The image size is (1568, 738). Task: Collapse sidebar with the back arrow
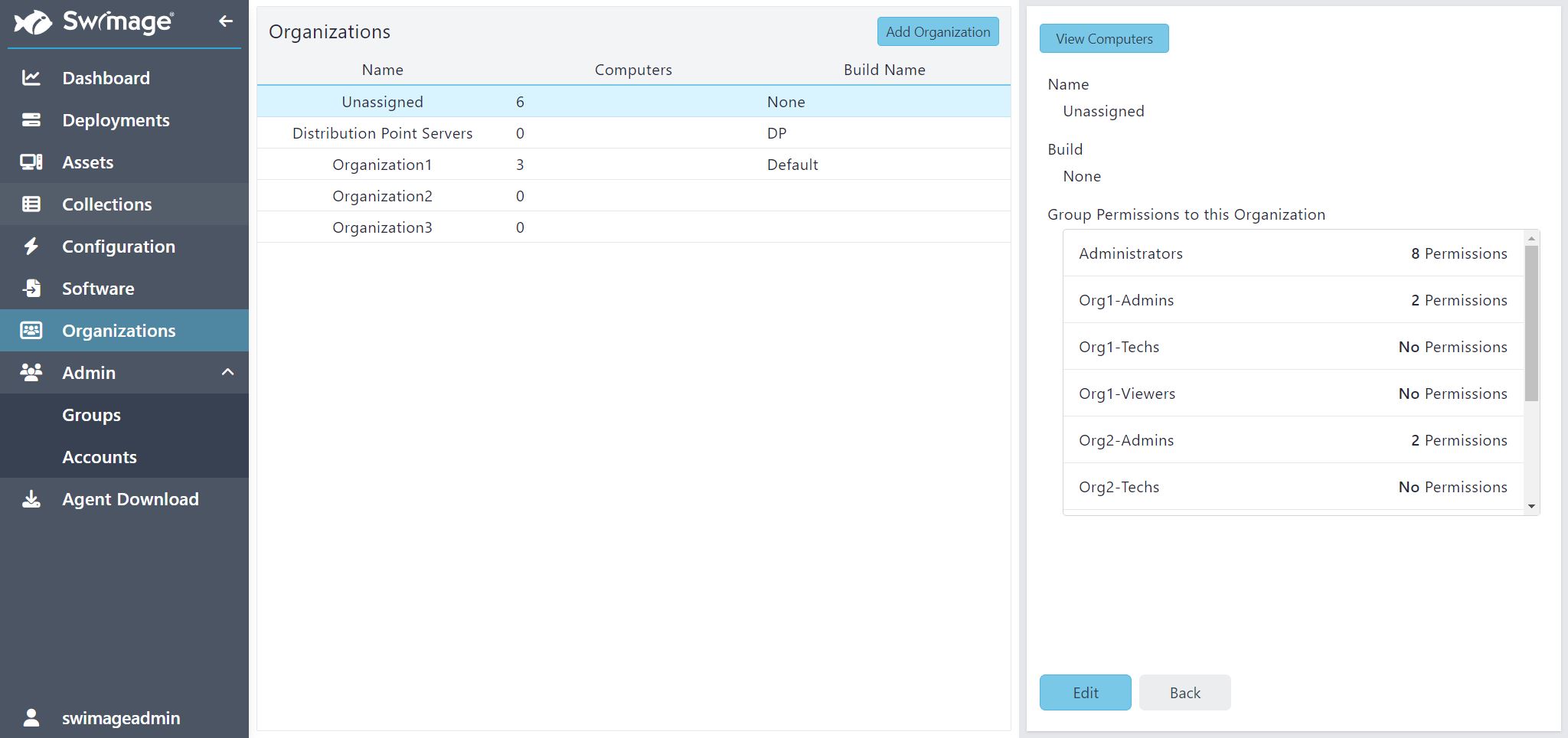click(x=225, y=21)
